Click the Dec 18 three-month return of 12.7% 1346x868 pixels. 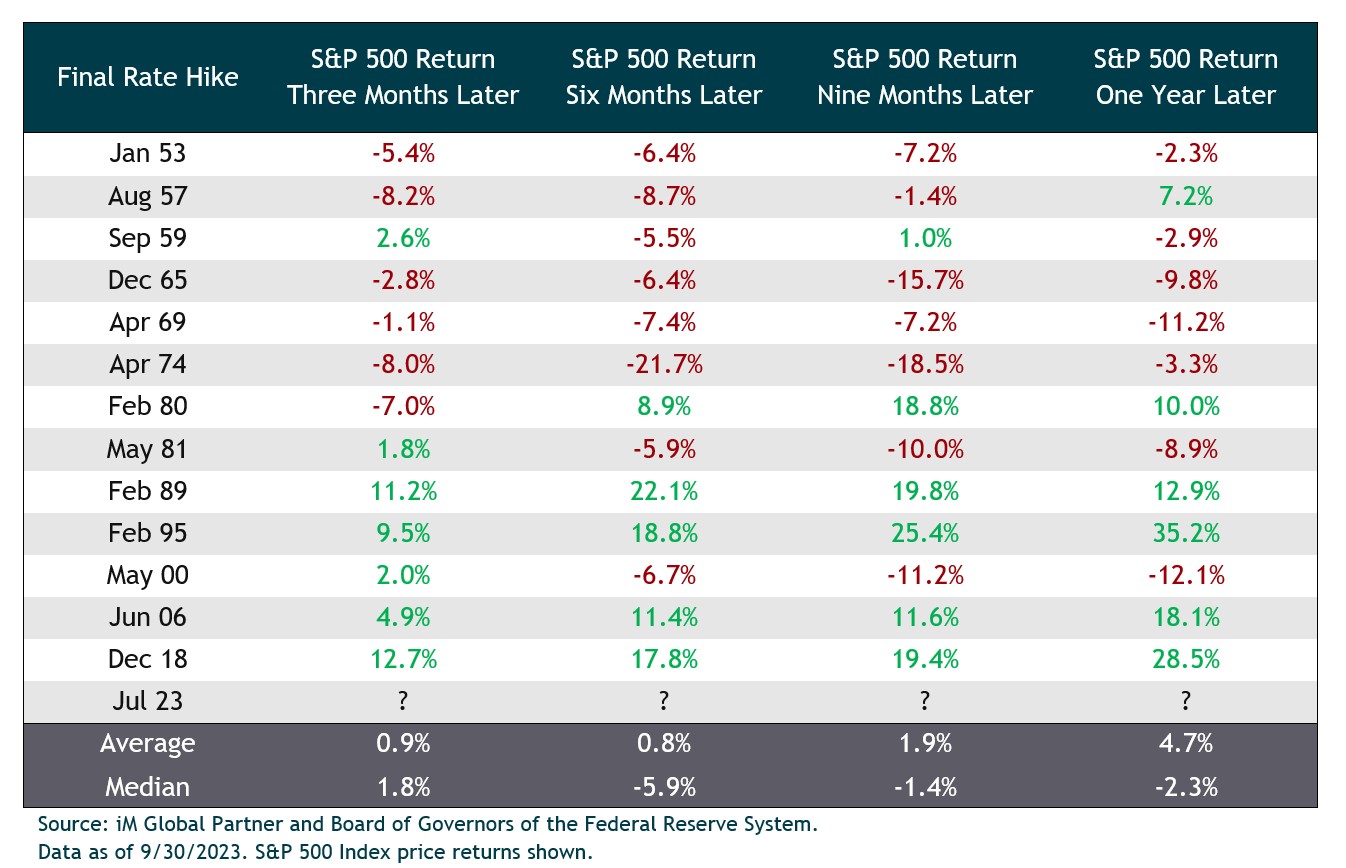click(x=402, y=659)
